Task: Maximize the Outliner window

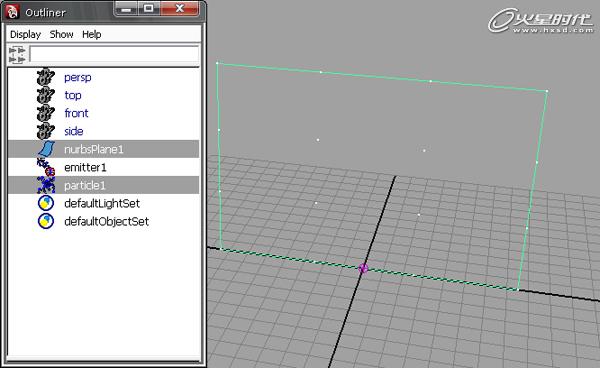Action: click(x=149, y=9)
